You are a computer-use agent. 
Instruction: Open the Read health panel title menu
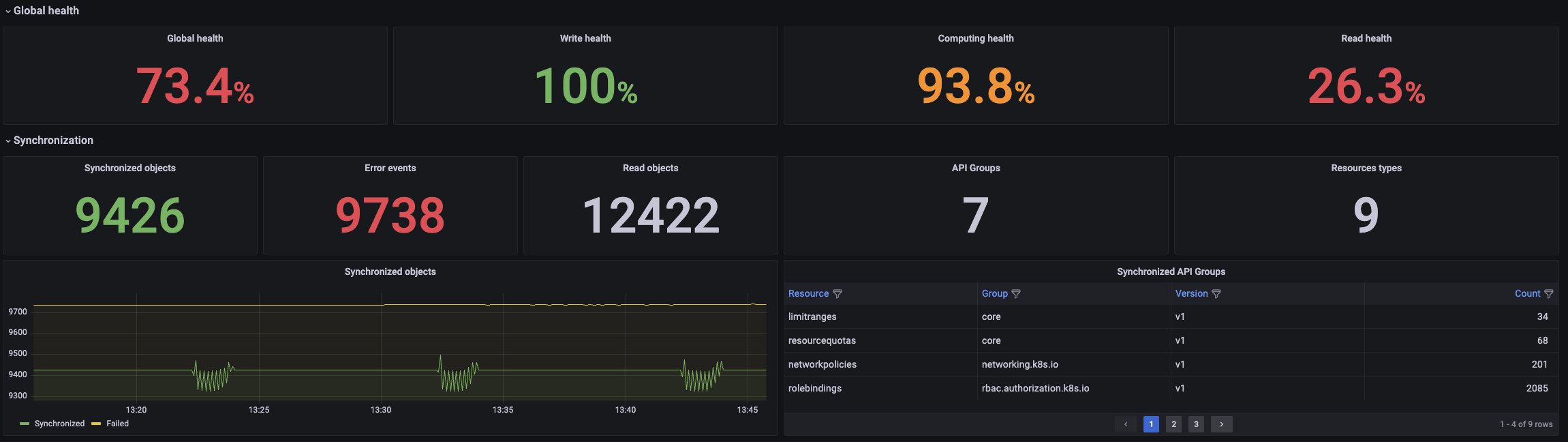1366,39
